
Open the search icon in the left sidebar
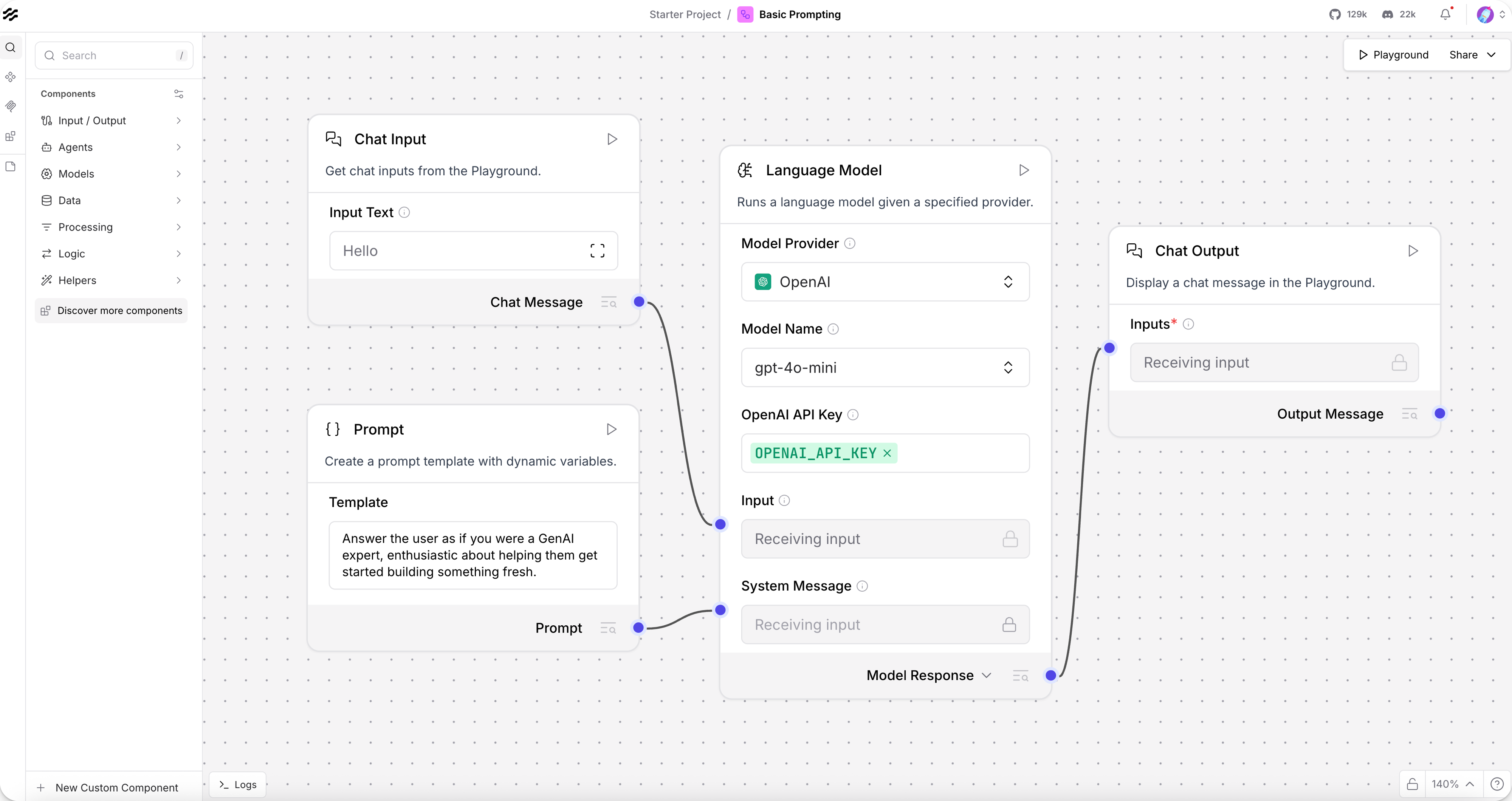(x=11, y=48)
